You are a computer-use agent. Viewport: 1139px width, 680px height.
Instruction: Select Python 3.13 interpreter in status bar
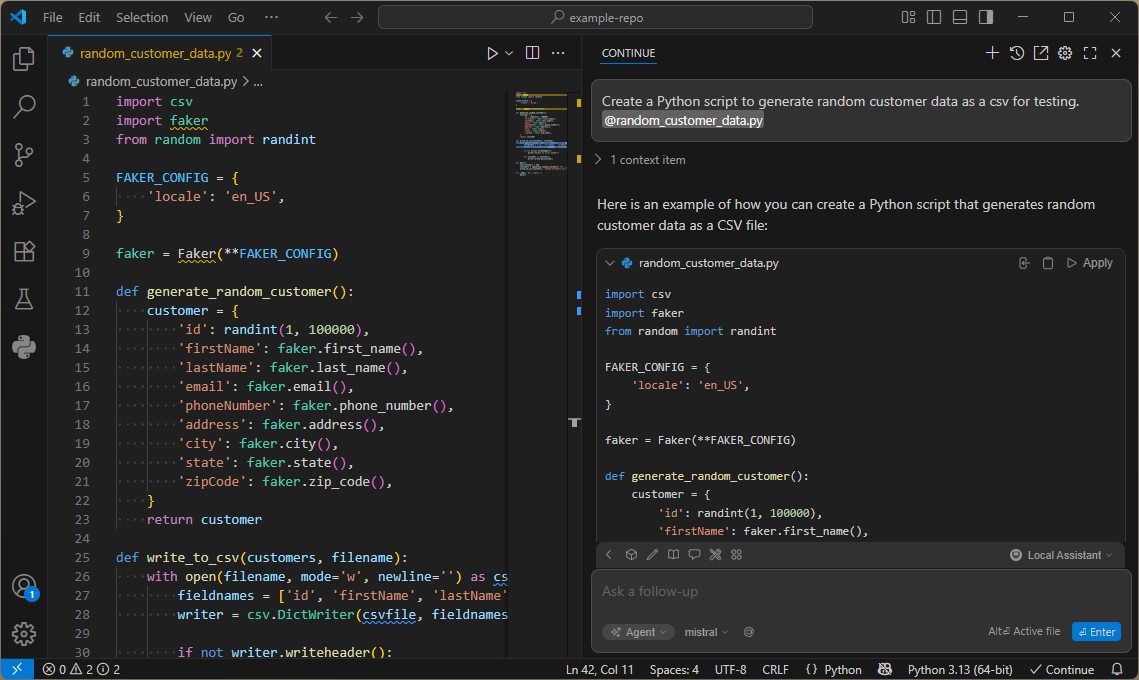960,670
